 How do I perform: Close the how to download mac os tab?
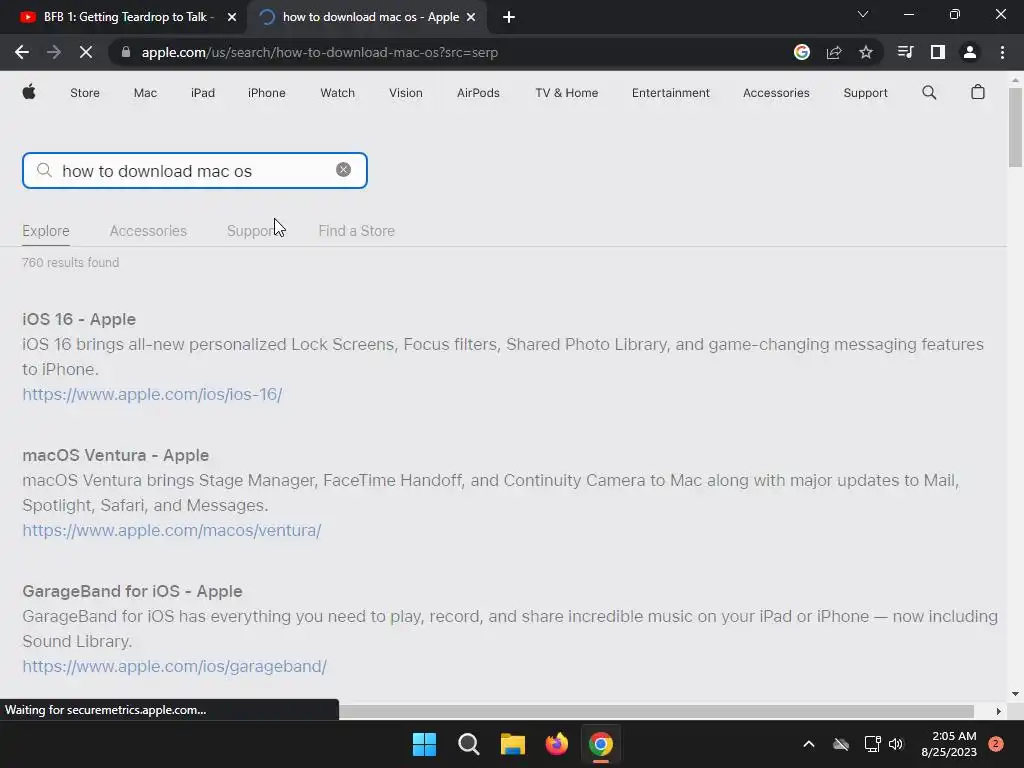pyautogui.click(x=471, y=17)
